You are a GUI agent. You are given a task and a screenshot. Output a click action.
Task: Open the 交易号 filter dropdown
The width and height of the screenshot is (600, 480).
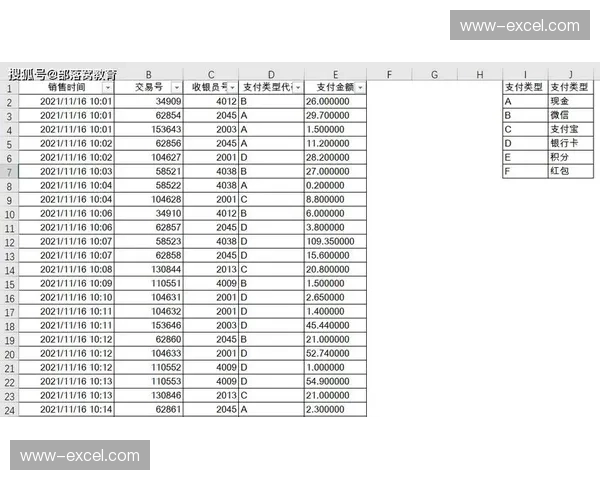point(176,88)
